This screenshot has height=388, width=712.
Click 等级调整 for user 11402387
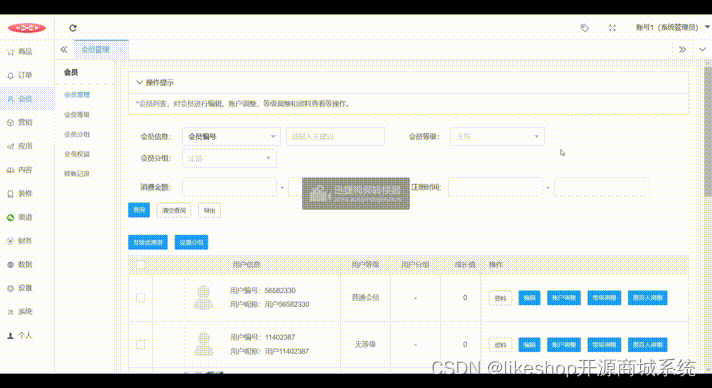pos(604,345)
